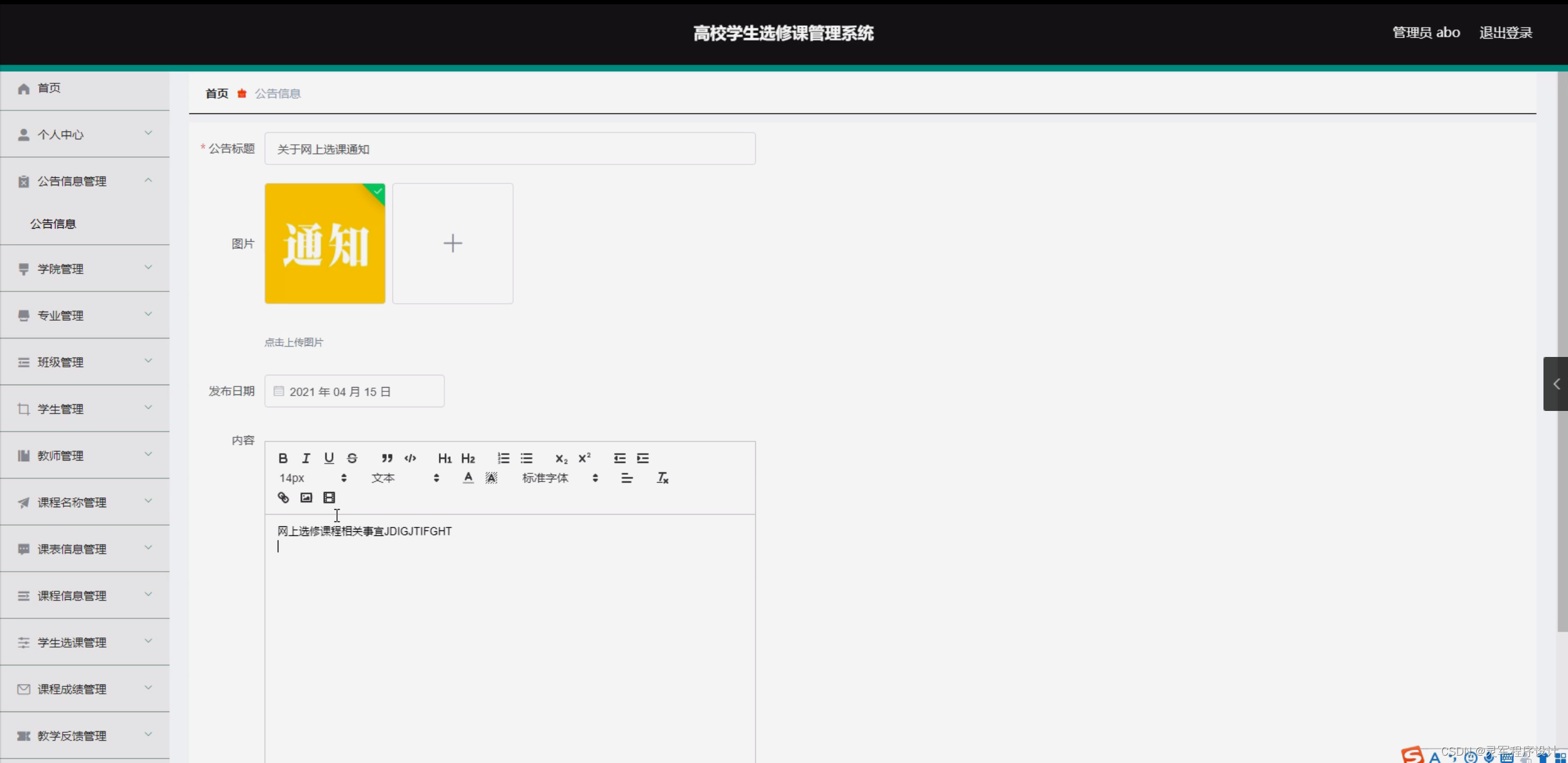Viewport: 1568px width, 763px height.
Task: Open the text color picker
Action: click(x=468, y=478)
